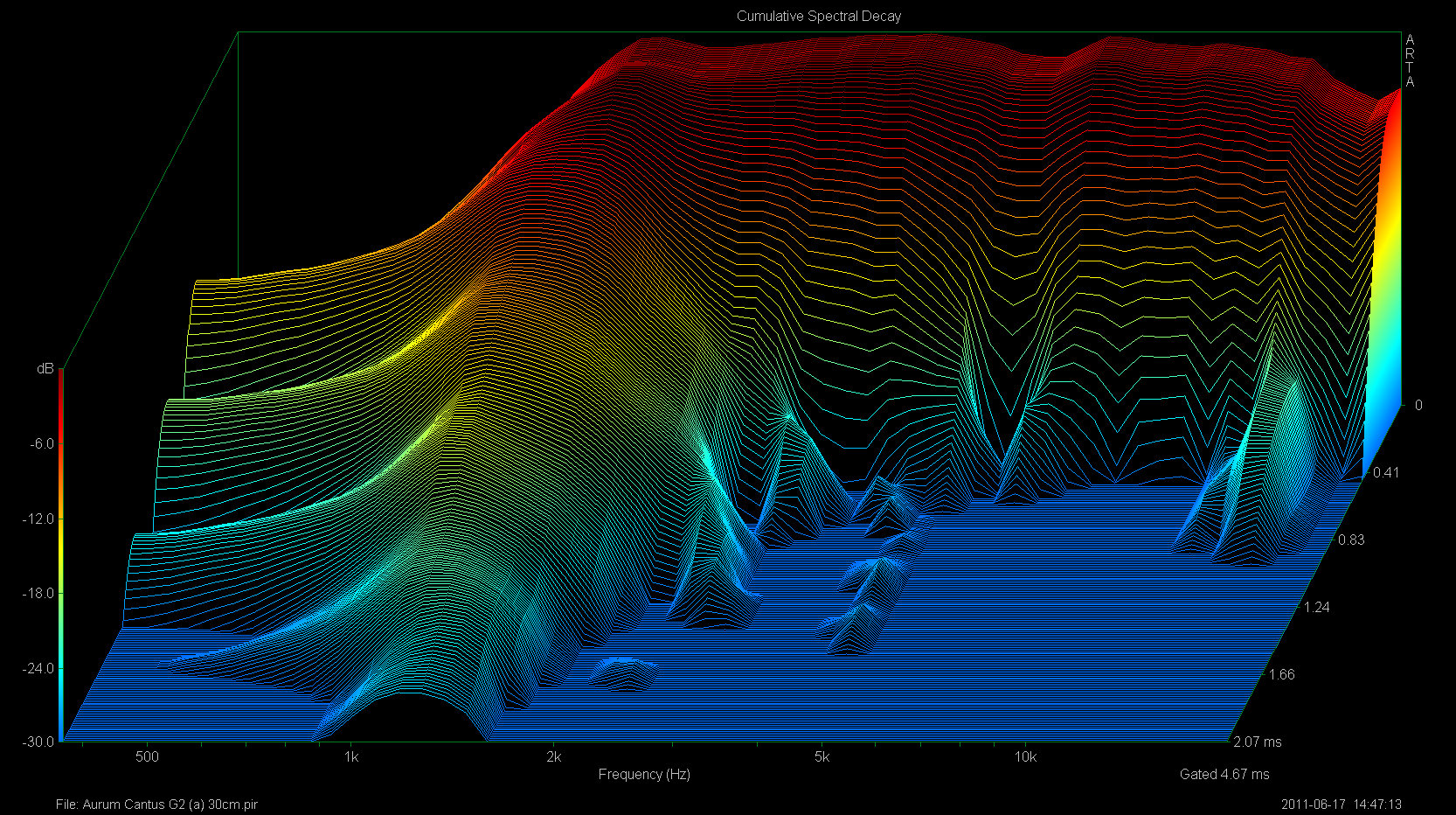Select the 10k frequency tick label
Screen dimensions: 1456x815
coord(1025,756)
